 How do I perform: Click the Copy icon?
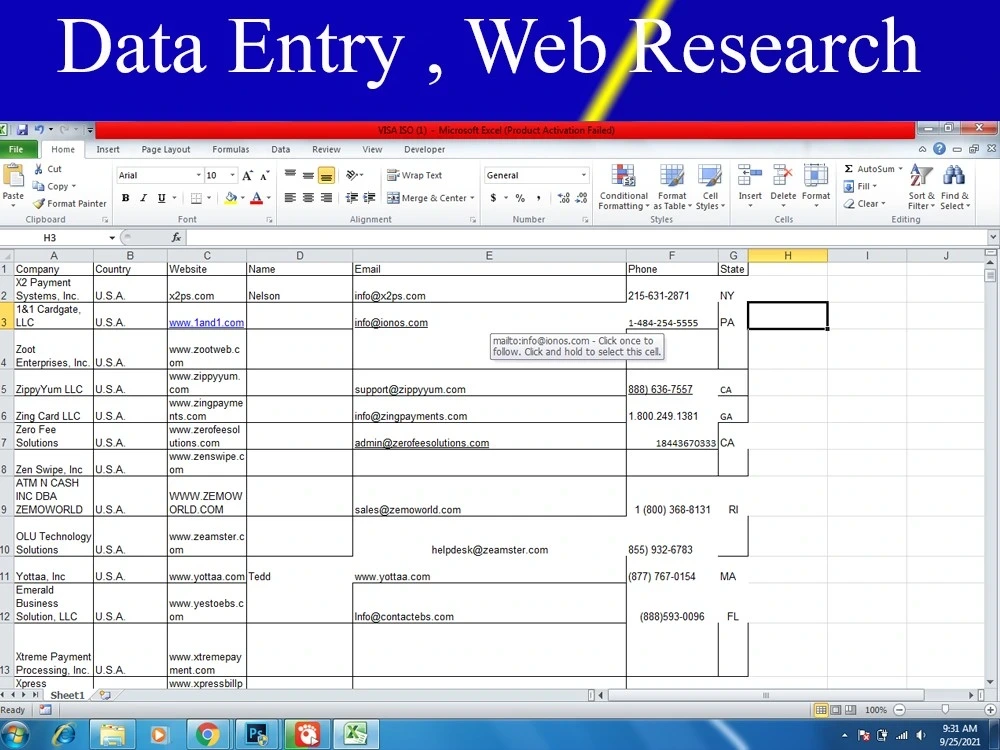coord(38,186)
